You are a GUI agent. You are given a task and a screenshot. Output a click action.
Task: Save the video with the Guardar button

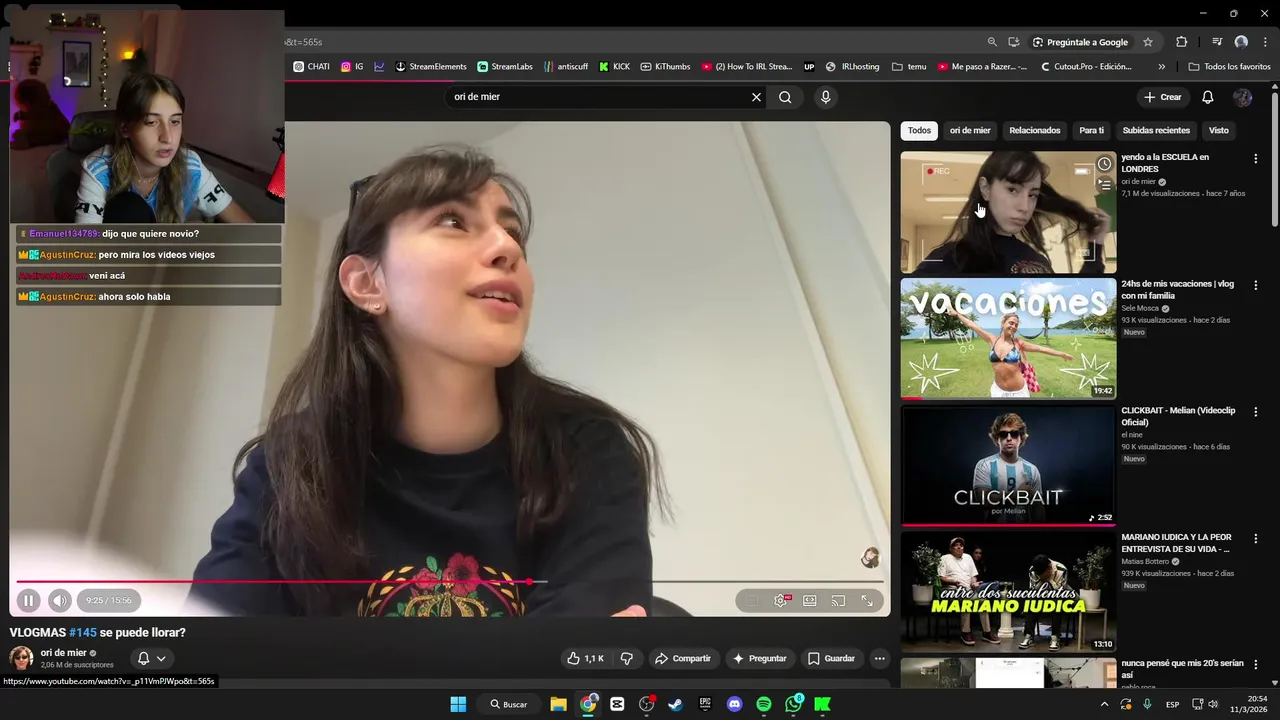pos(832,658)
